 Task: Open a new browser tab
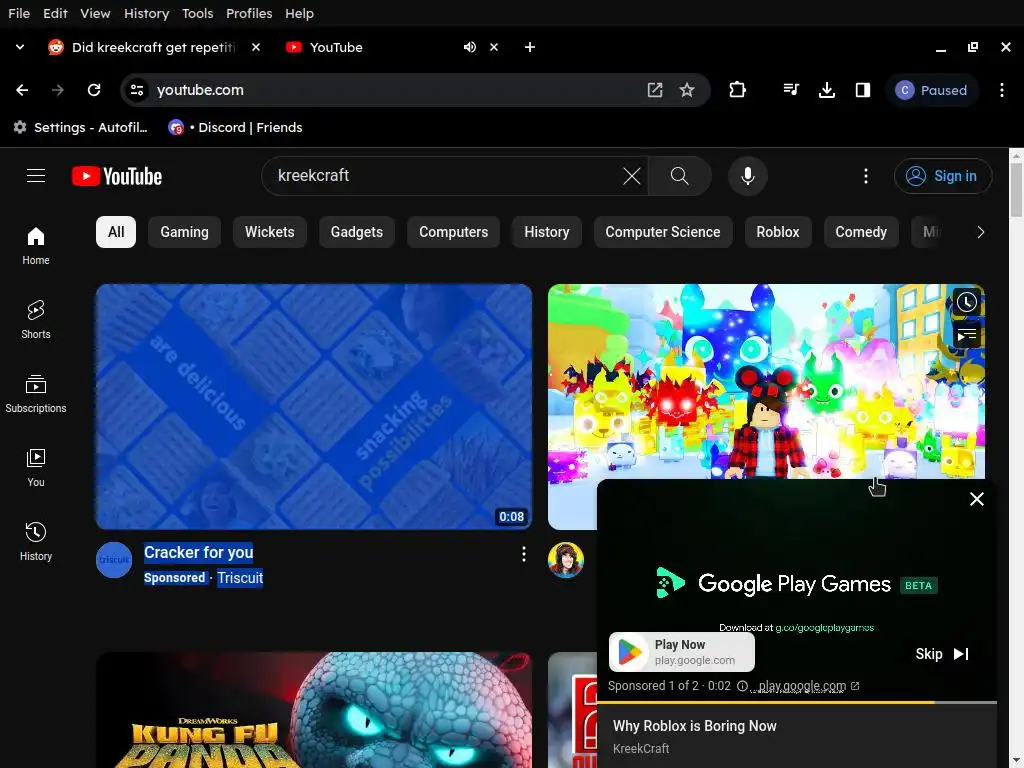(x=530, y=47)
